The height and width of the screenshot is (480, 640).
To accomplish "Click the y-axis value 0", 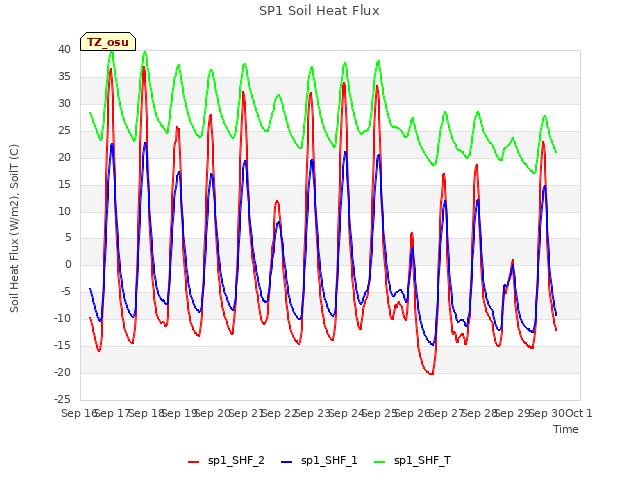I will [68, 265].
